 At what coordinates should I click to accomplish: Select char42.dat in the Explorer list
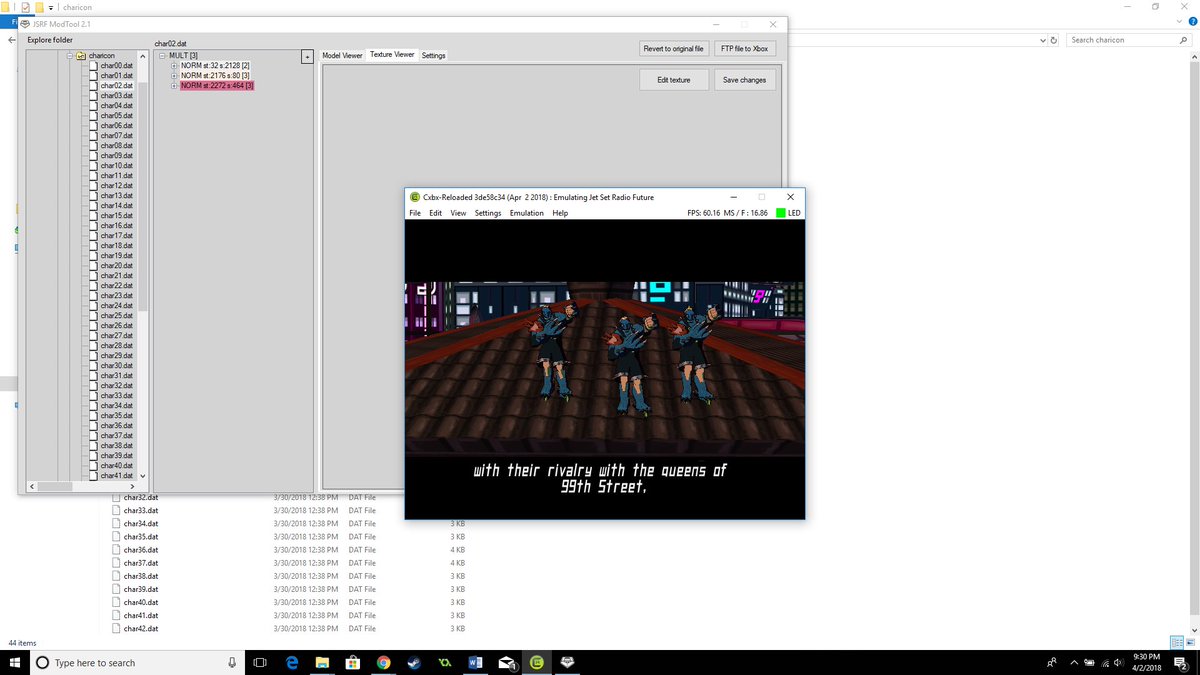pos(141,628)
